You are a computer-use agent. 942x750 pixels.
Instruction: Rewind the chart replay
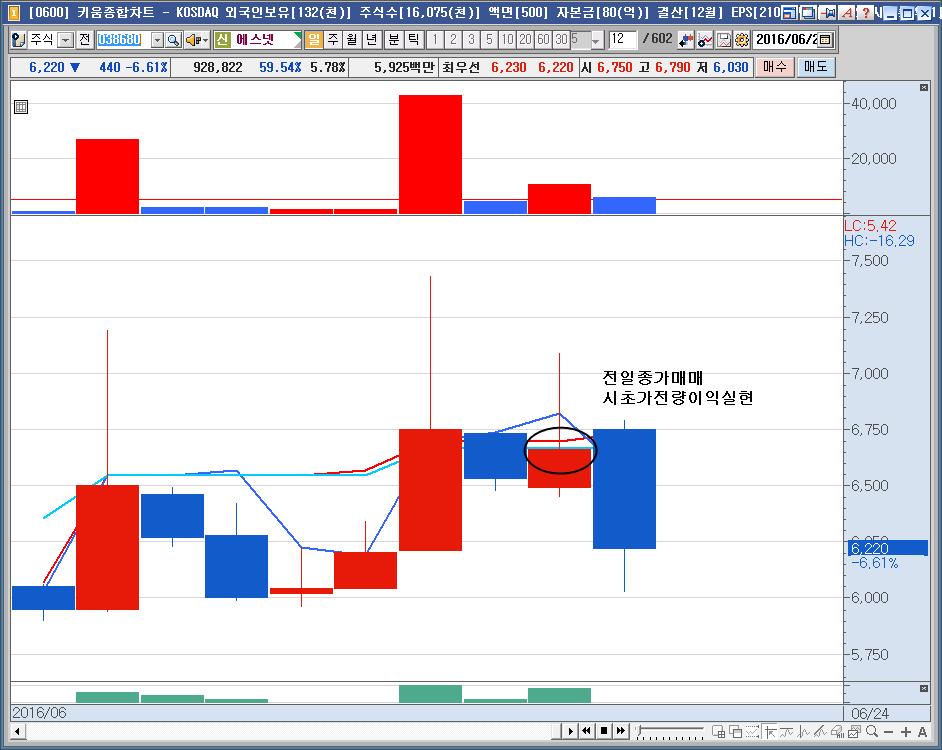pos(587,731)
